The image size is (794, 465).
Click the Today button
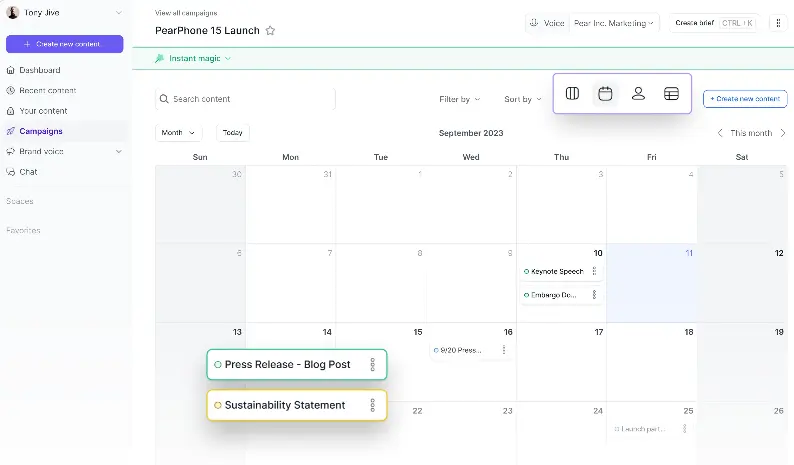[x=232, y=133]
